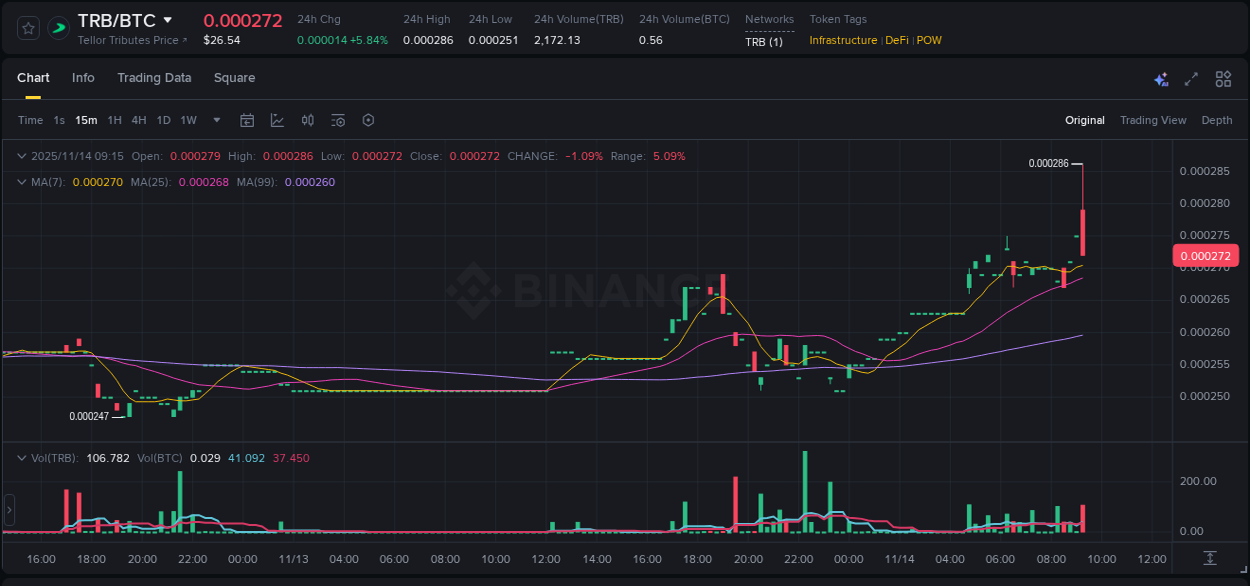Screen dimensions: 1250x586
Task: Change chart style using chart type icon
Action: (x=276, y=120)
